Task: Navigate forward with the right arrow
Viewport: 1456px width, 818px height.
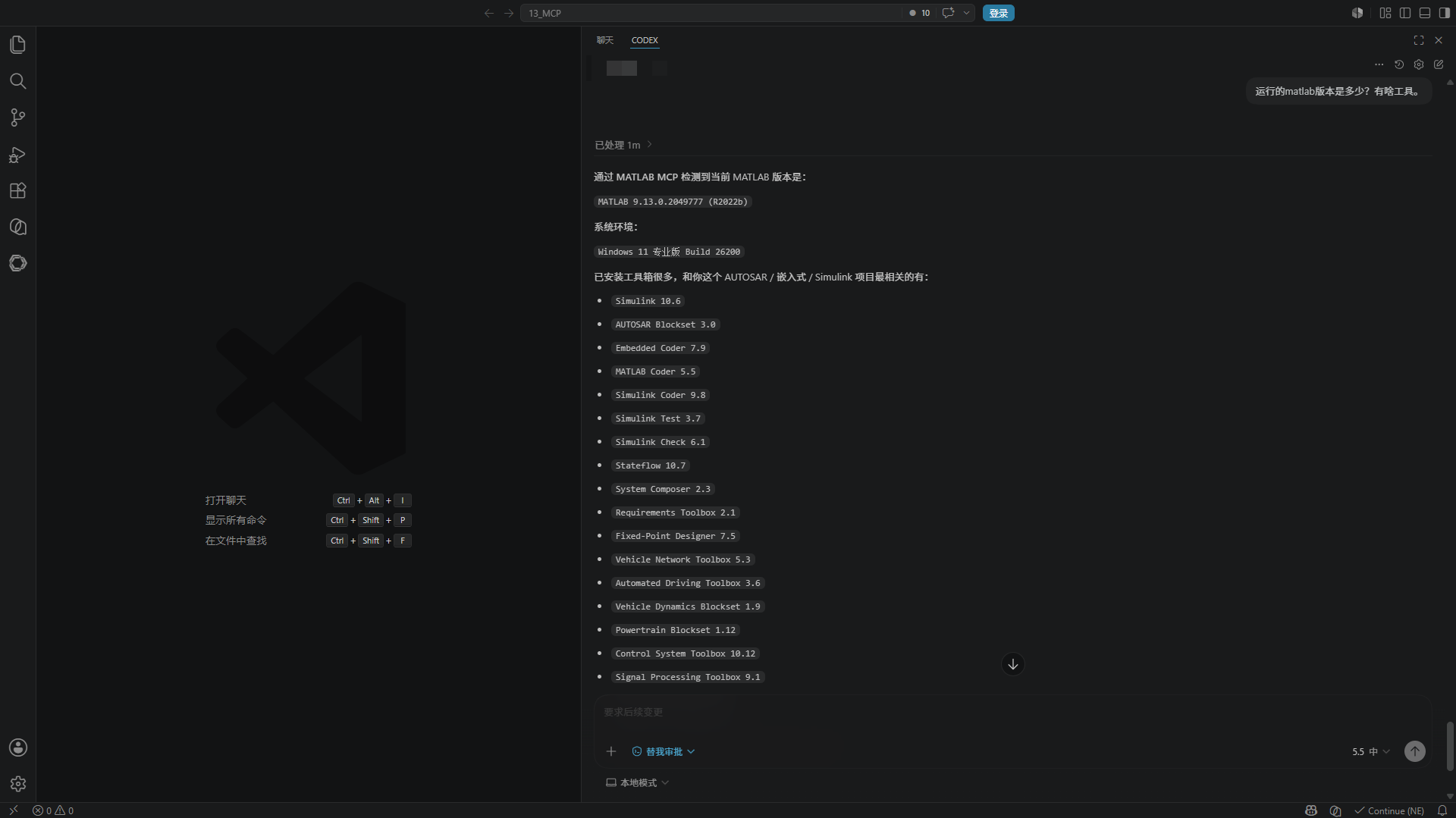Action: pyautogui.click(x=508, y=13)
